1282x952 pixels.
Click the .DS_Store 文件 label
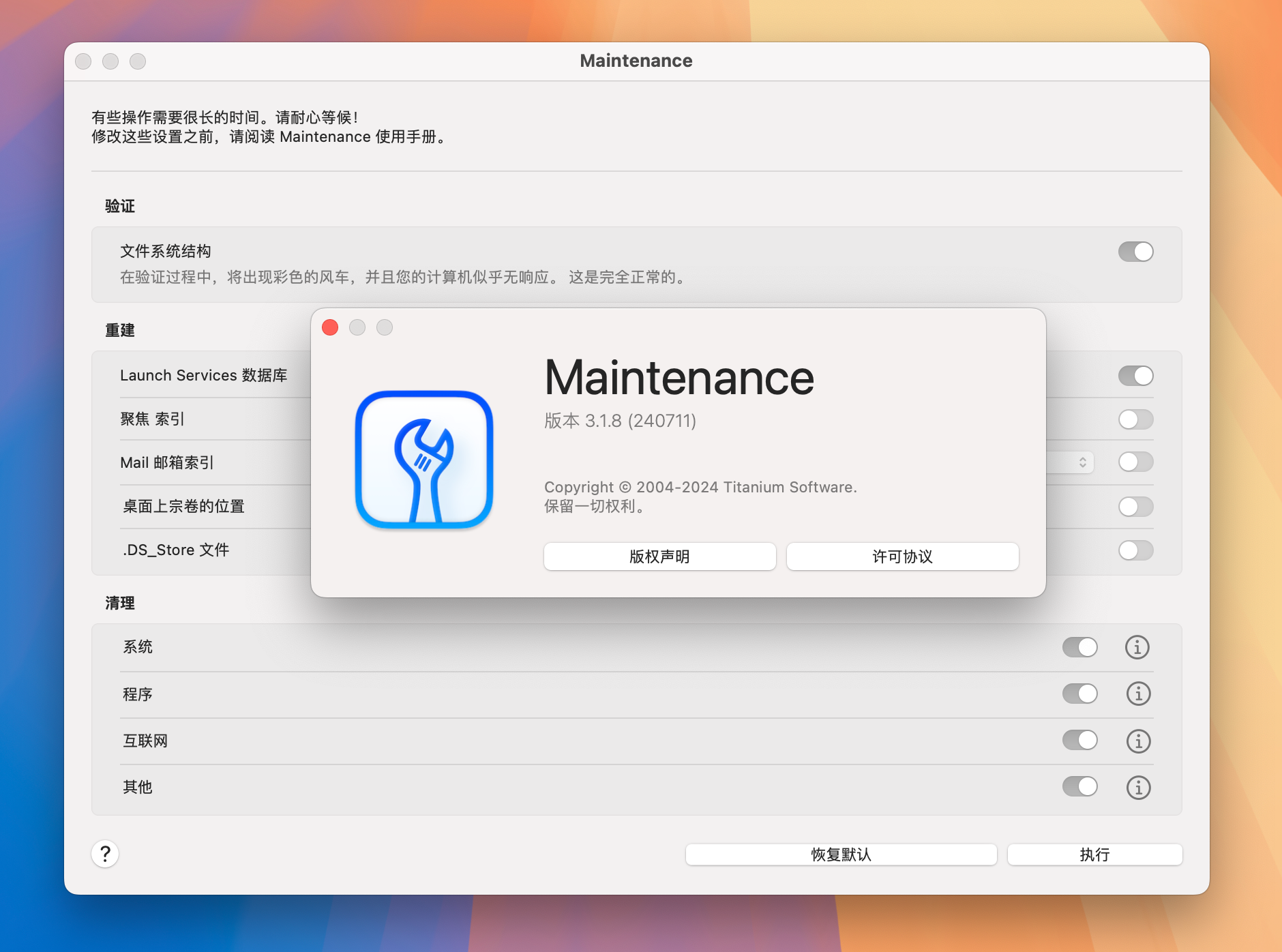point(176,550)
